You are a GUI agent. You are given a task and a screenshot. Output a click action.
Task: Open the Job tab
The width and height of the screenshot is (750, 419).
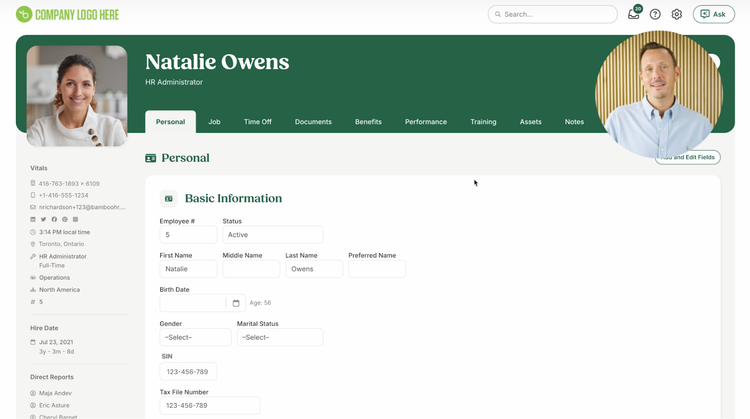214,122
